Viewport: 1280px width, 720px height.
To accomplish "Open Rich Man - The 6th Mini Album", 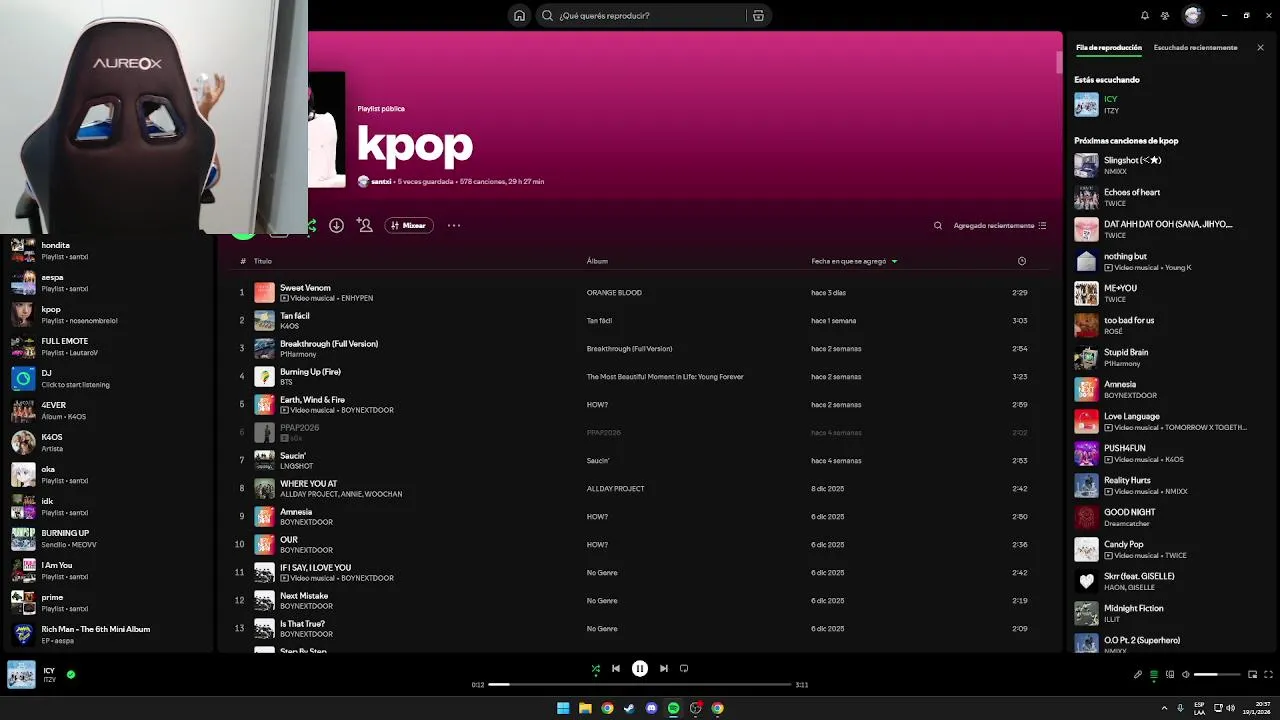I will point(107,634).
